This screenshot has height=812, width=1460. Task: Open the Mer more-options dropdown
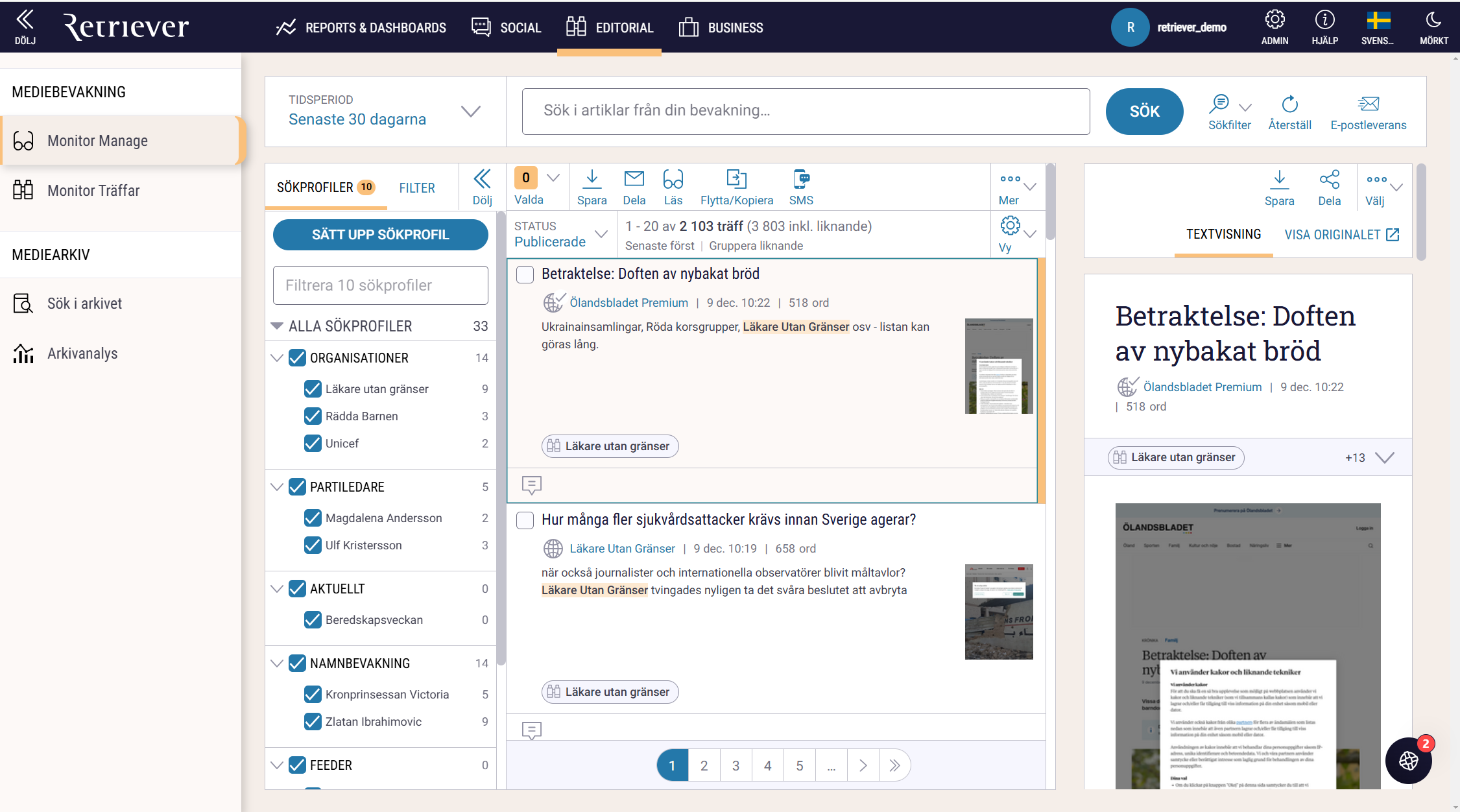[x=1018, y=187]
